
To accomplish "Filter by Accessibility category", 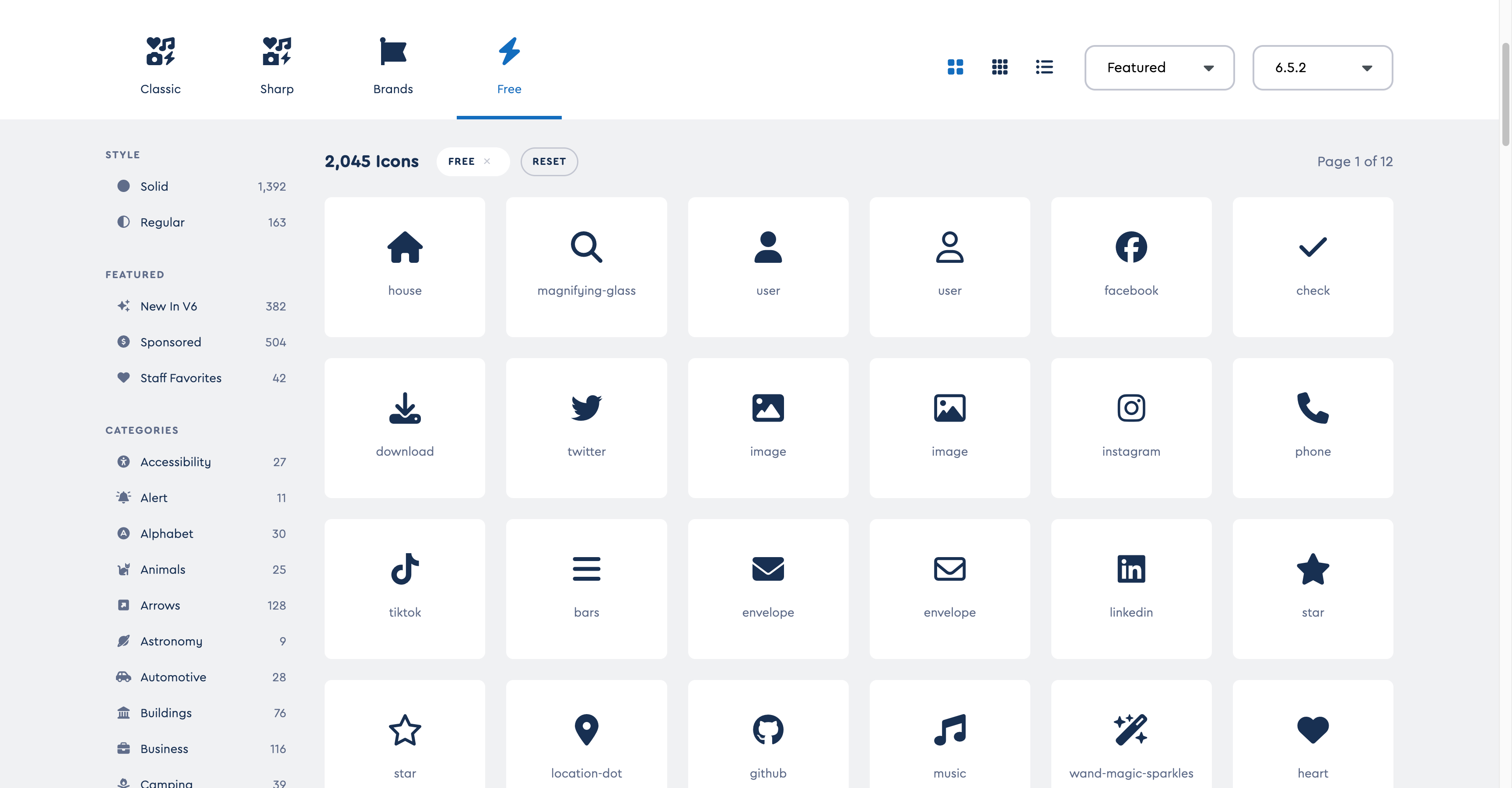I will point(201,461).
